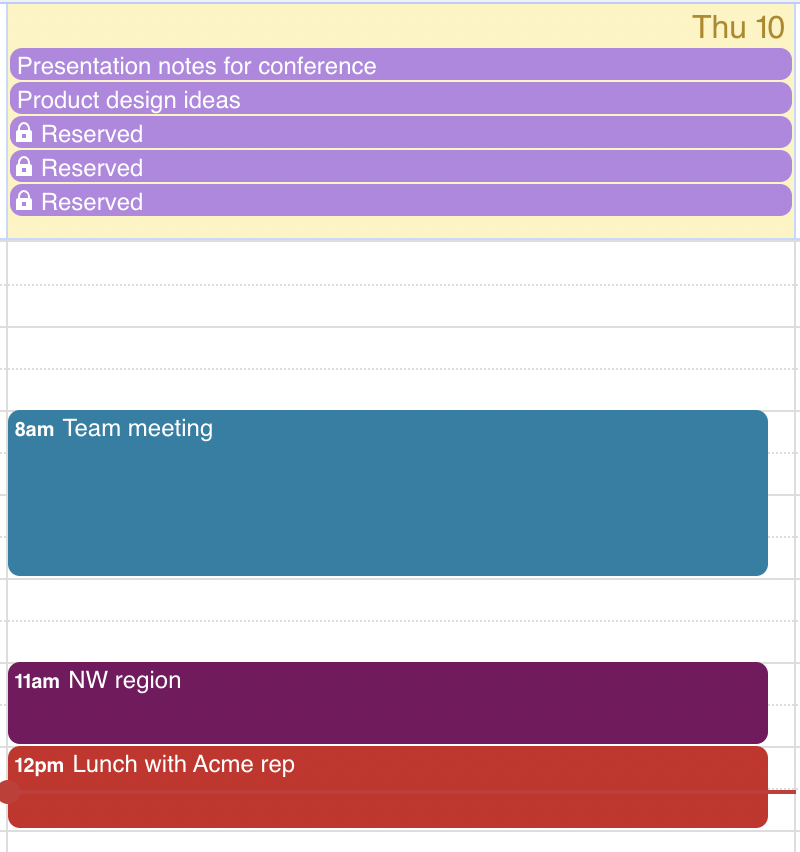Click the blank yellow header area left of Thu 10
This screenshot has height=852, width=800.
[348, 26]
